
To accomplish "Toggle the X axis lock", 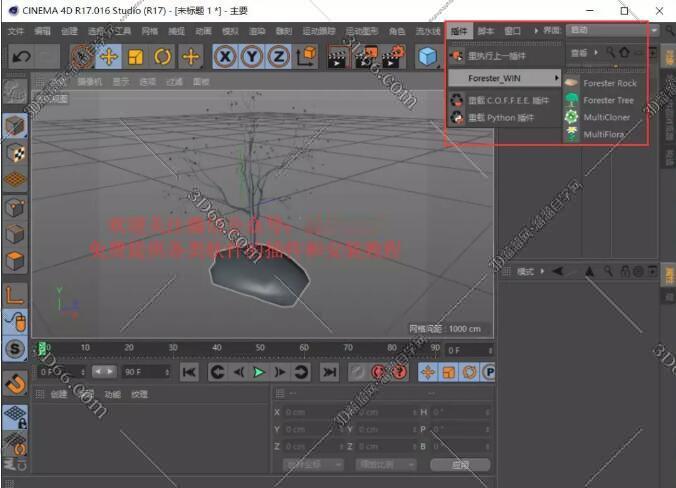I will (x=225, y=56).
